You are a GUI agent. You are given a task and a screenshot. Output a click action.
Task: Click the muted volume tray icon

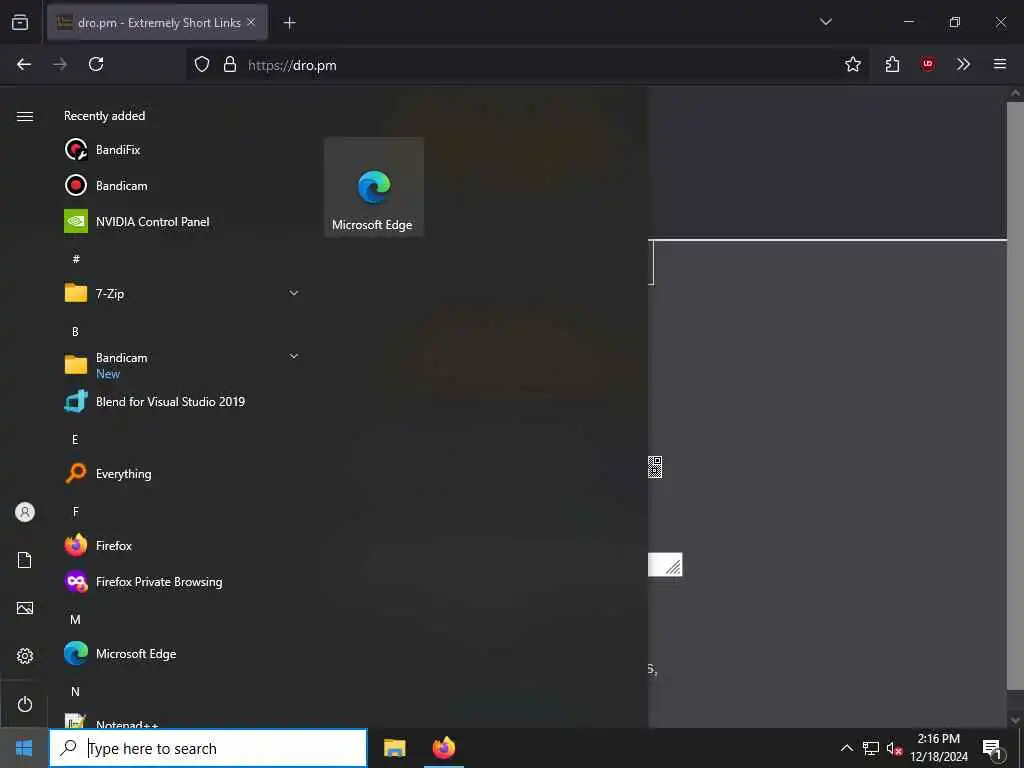point(894,748)
